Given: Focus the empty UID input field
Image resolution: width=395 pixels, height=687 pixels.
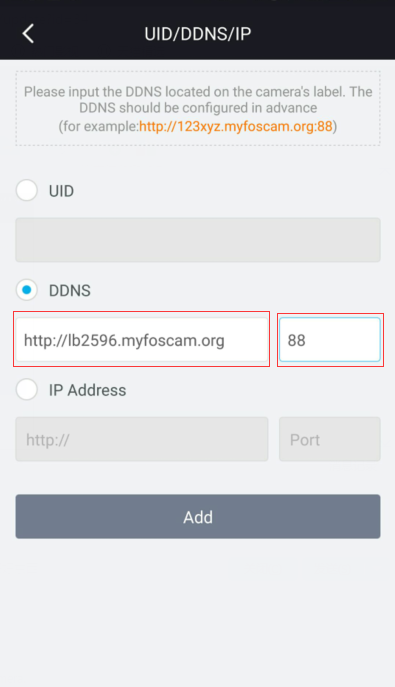Looking at the screenshot, I should coord(198,240).
